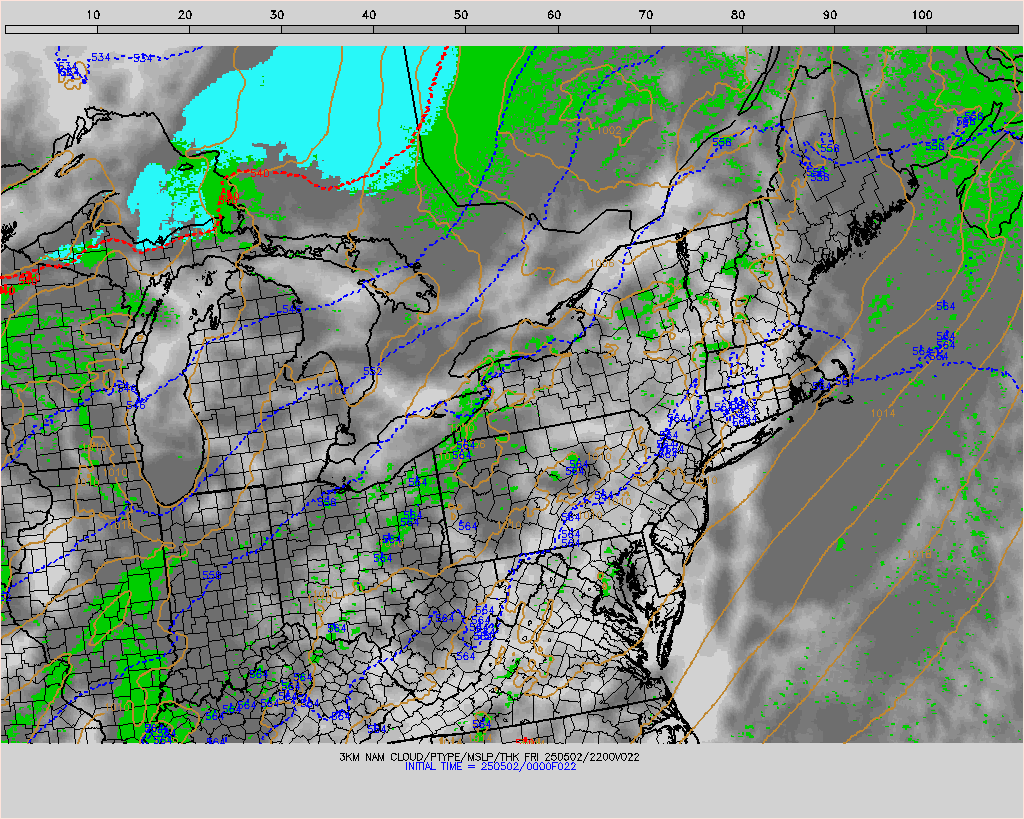1024x819 pixels.
Task: Click the blue "552" thickness contour label
Action: (372, 371)
